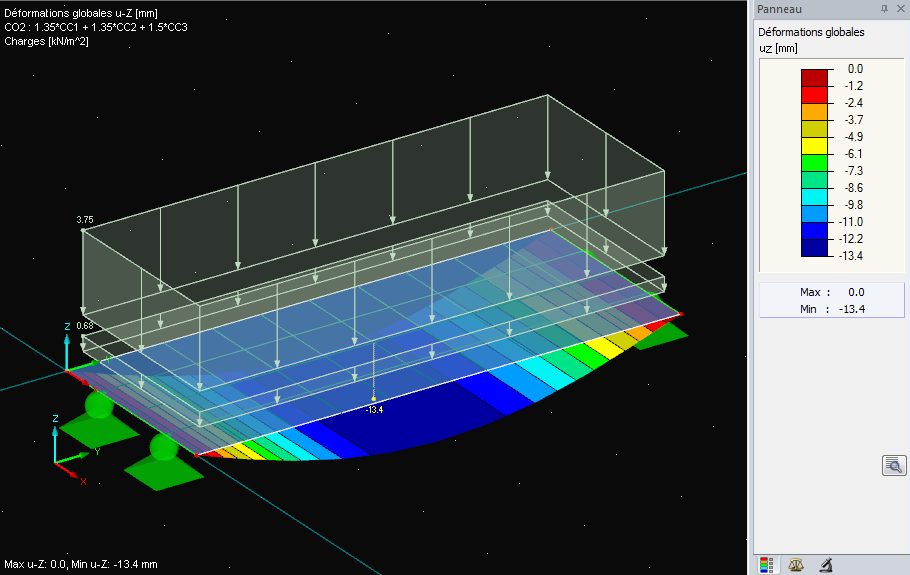Click legend value -9.8
This screenshot has height=575, width=910.
(854, 205)
